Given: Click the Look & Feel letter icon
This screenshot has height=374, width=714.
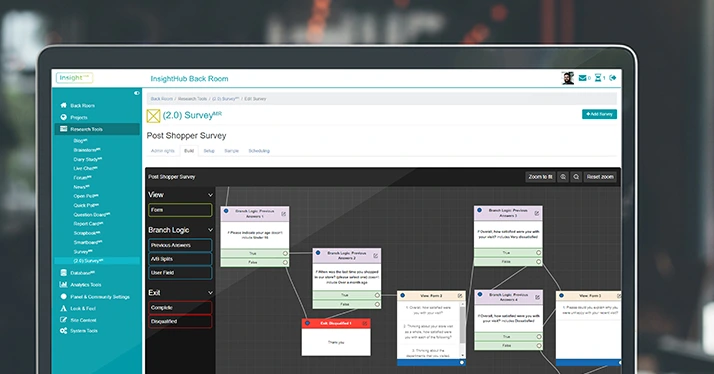Looking at the screenshot, I should click(x=63, y=308).
